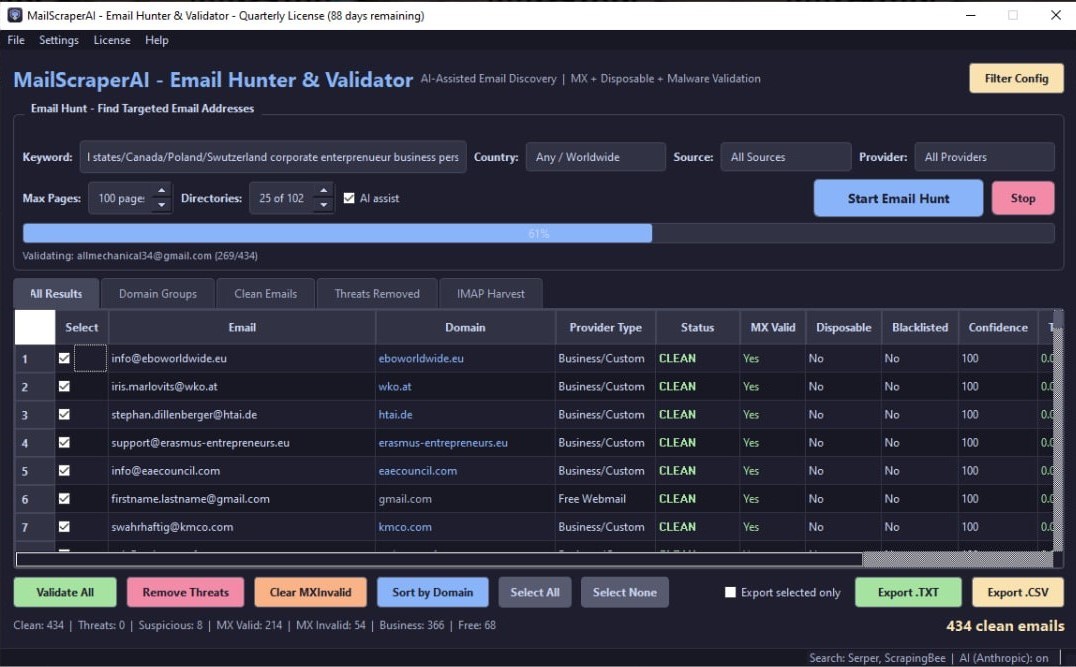
Task: Click the validation progress bar
Action: (538, 233)
